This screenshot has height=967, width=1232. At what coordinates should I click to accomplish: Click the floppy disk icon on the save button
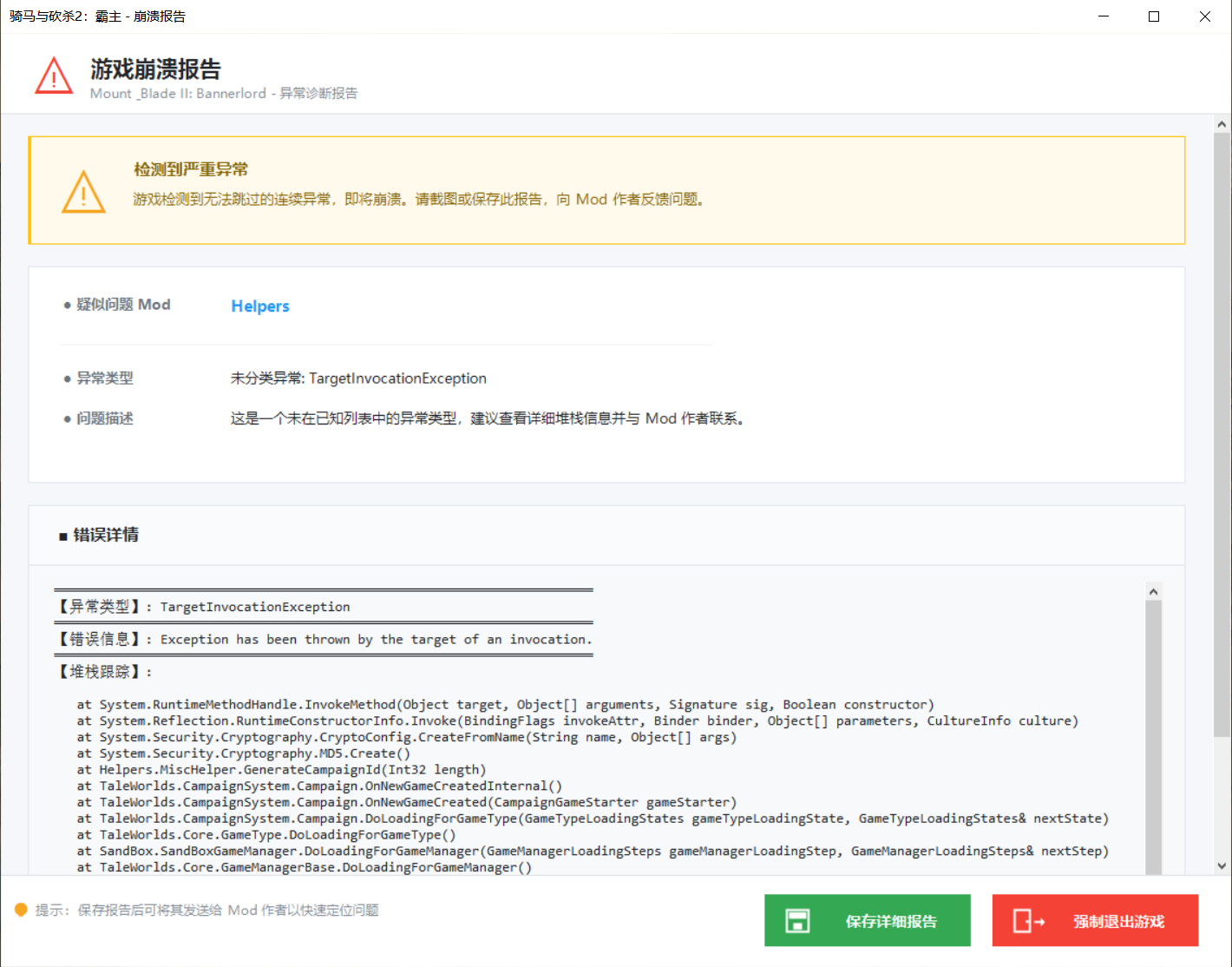(x=797, y=921)
